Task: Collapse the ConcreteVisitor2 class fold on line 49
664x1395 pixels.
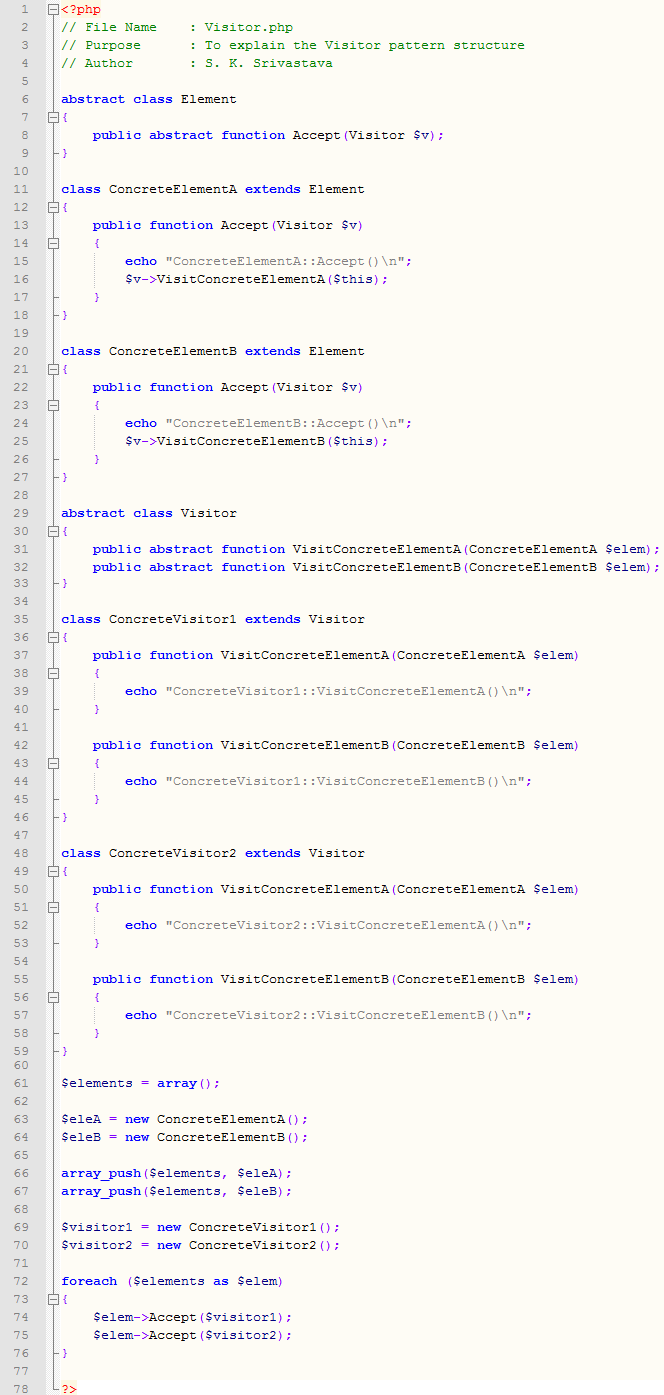Action: pyautogui.click(x=54, y=871)
